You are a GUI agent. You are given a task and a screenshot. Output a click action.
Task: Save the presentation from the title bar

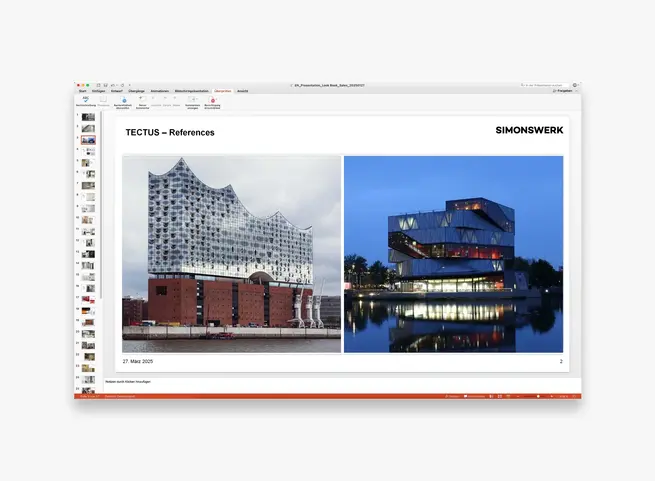[x=106, y=85]
